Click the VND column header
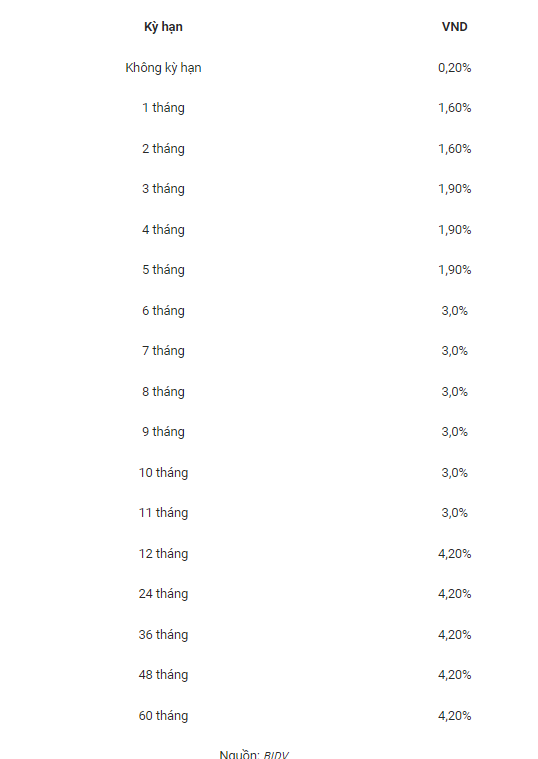538x759 pixels. point(454,27)
